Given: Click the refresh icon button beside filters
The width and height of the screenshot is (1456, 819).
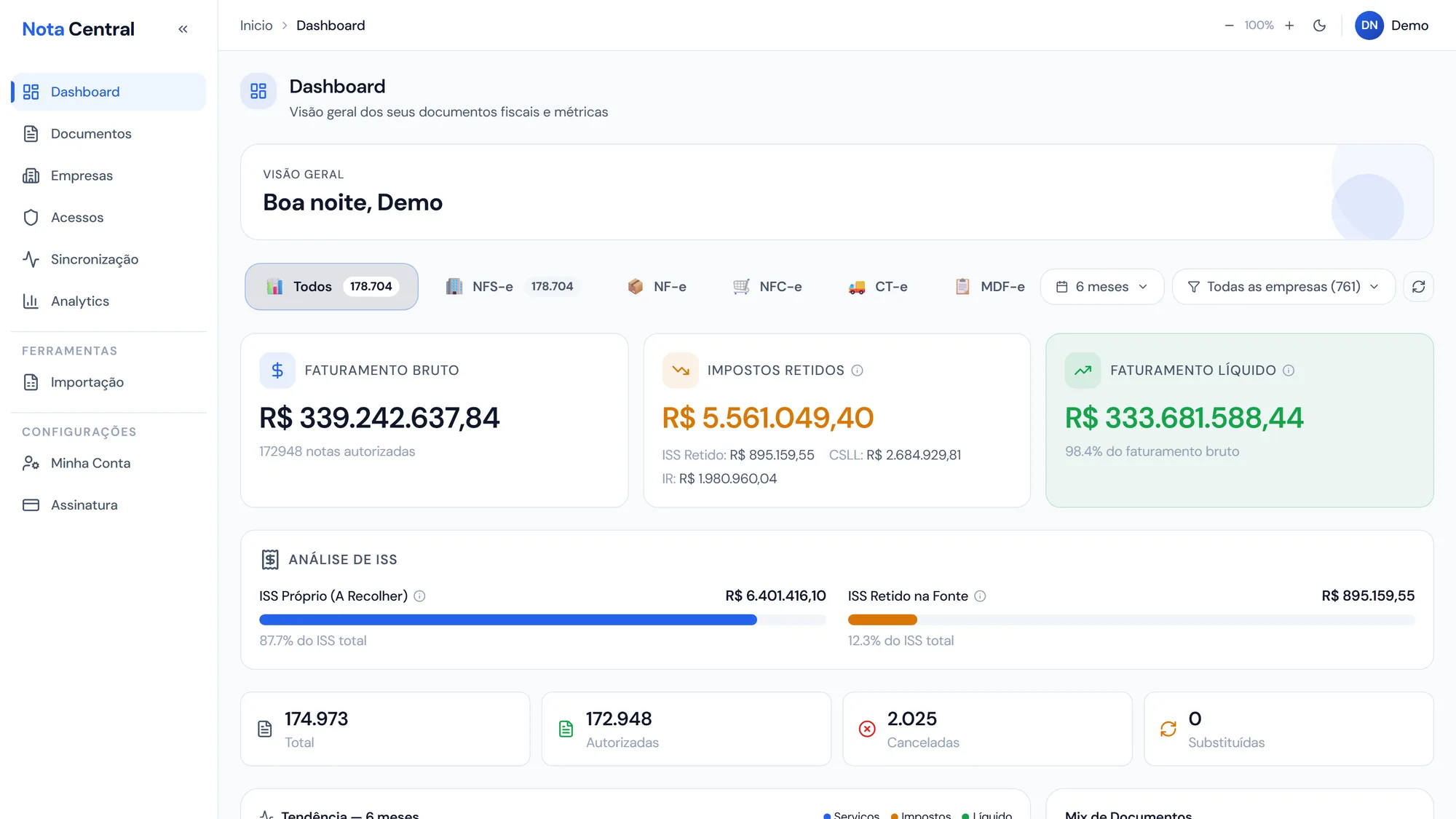Looking at the screenshot, I should (x=1418, y=287).
